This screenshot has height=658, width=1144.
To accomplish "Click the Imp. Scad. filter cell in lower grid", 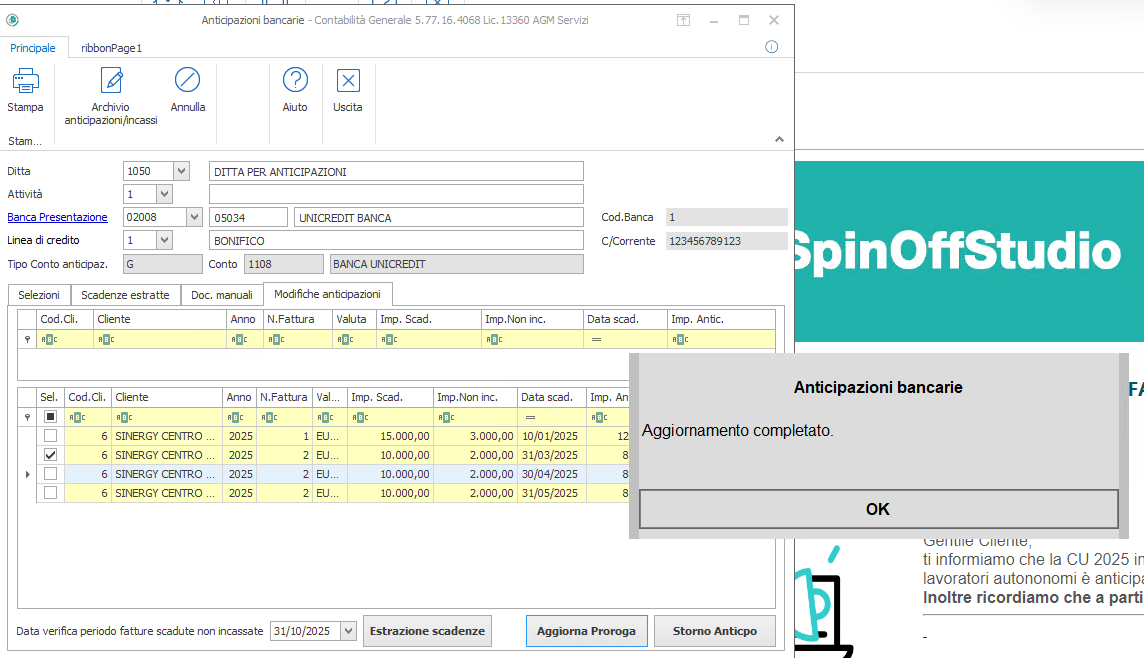I will click(x=390, y=417).
